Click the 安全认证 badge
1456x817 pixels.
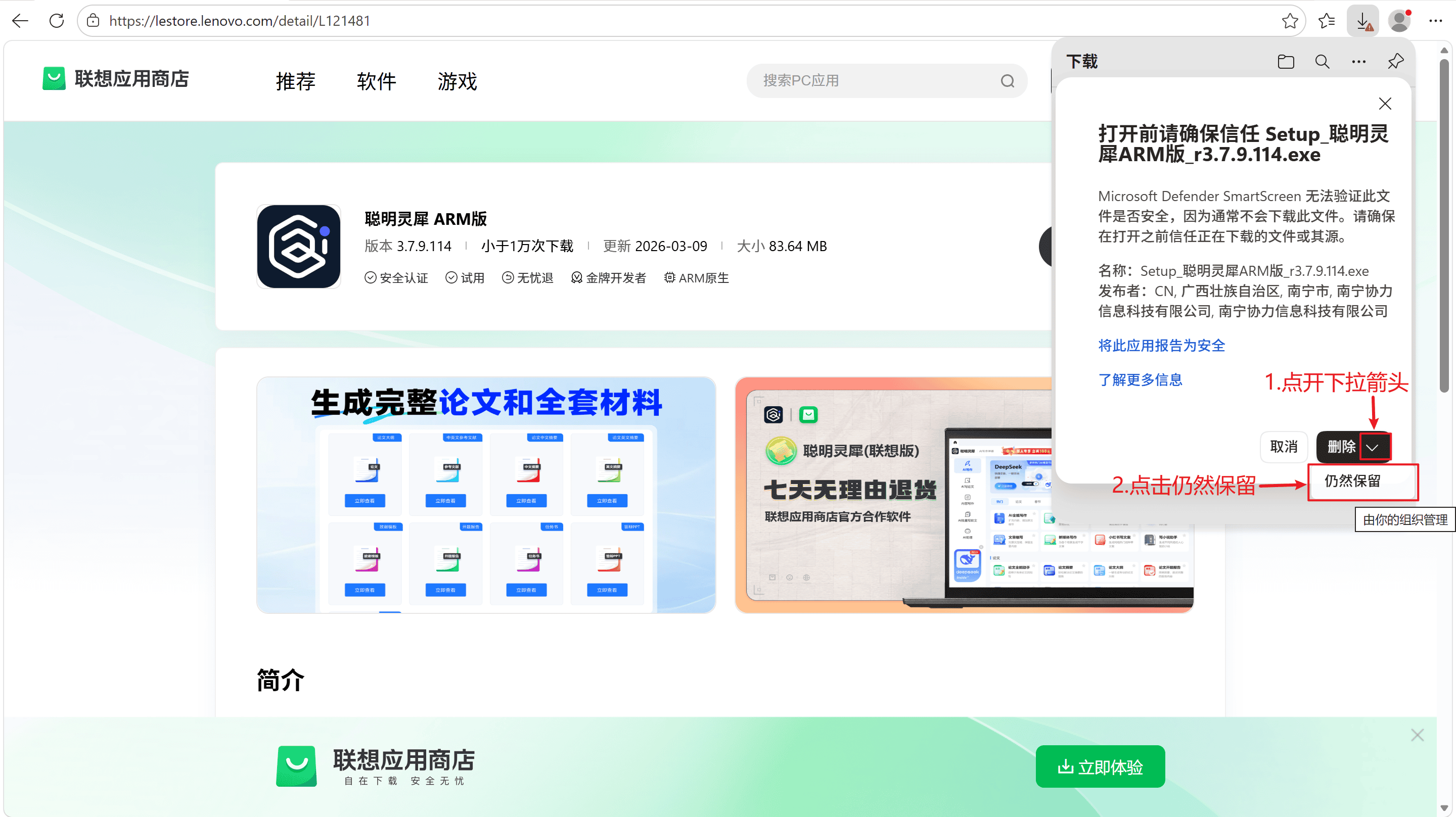(396, 278)
